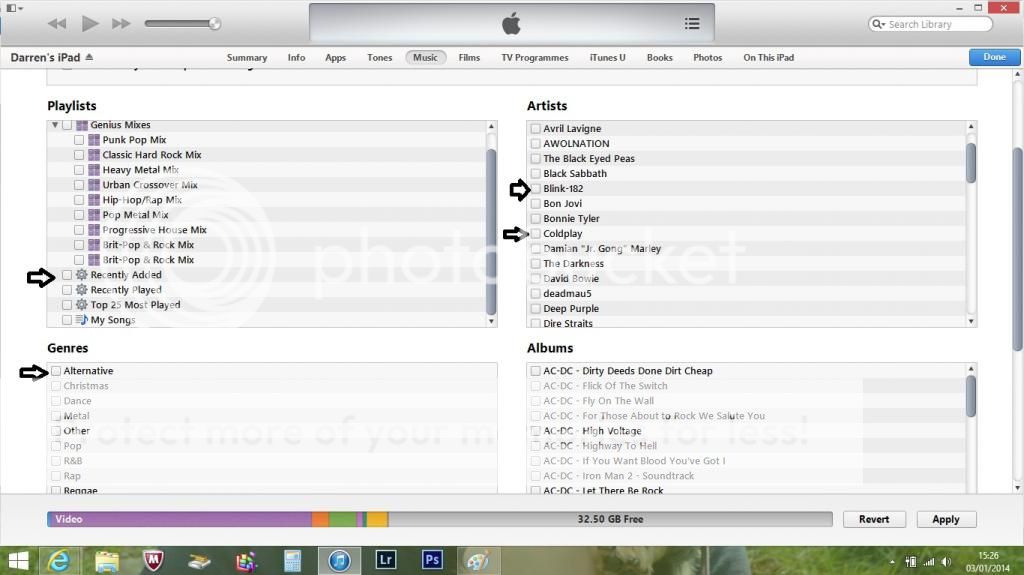Viewport: 1024px width, 575px height.
Task: Click the My Songs playlist icon
Action: pyautogui.click(x=82, y=320)
